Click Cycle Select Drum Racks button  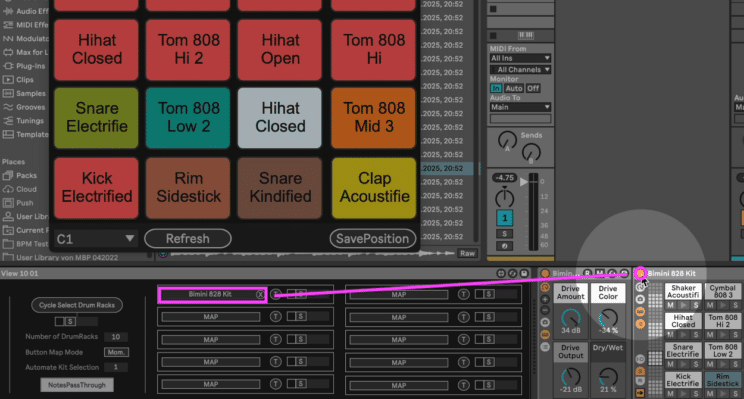77,305
